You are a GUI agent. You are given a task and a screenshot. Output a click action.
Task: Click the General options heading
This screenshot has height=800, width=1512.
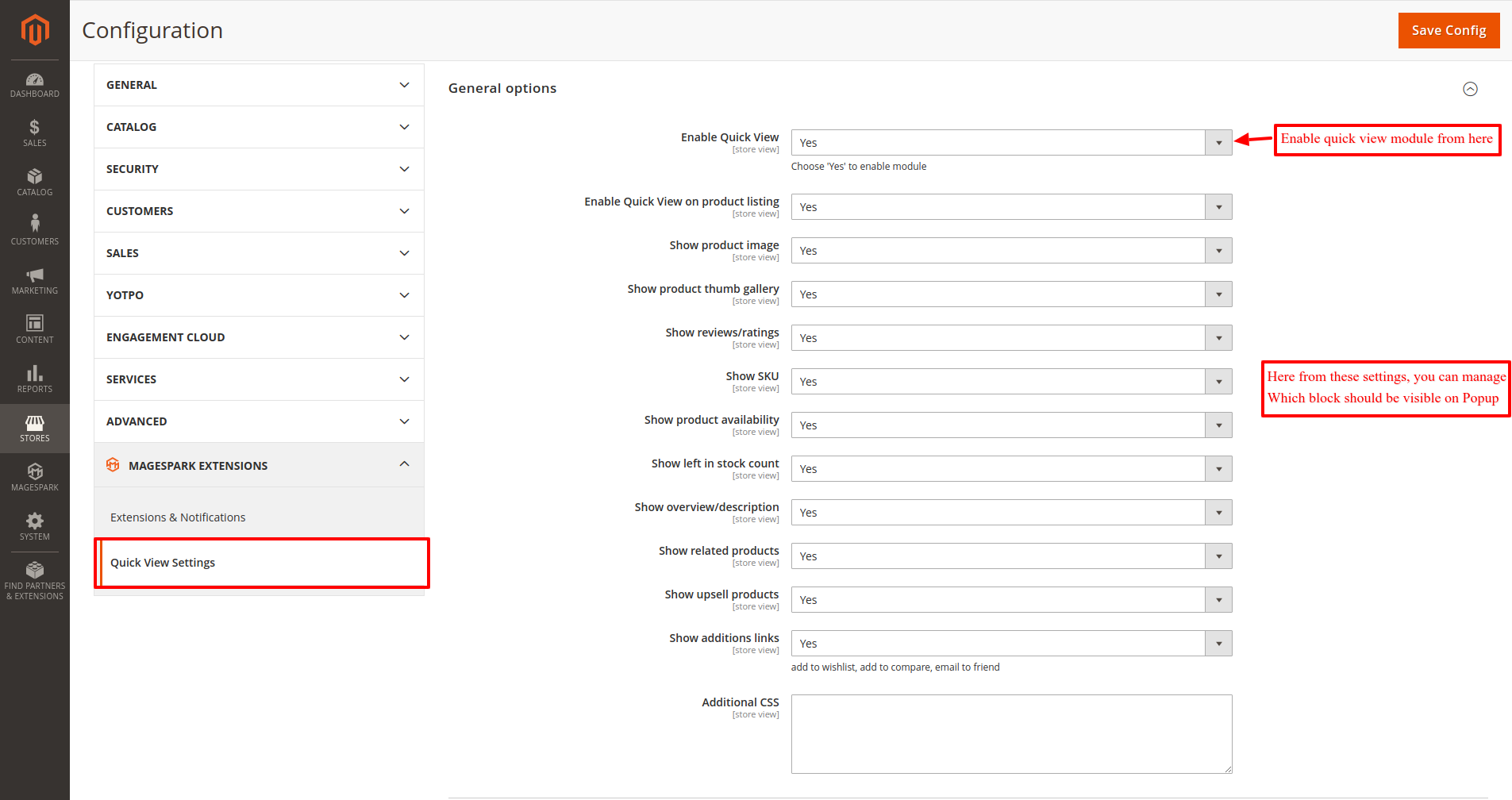[x=502, y=88]
